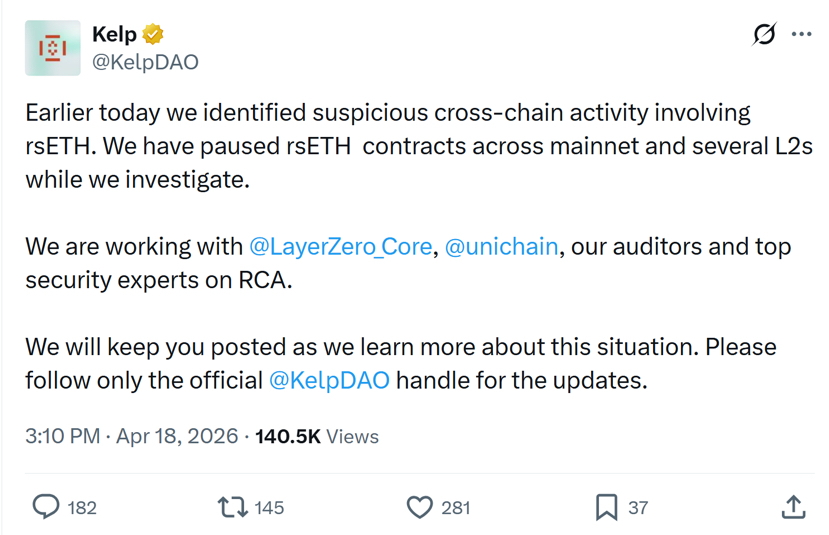
Task: Click the 140.5K Views count
Action: click(x=317, y=436)
